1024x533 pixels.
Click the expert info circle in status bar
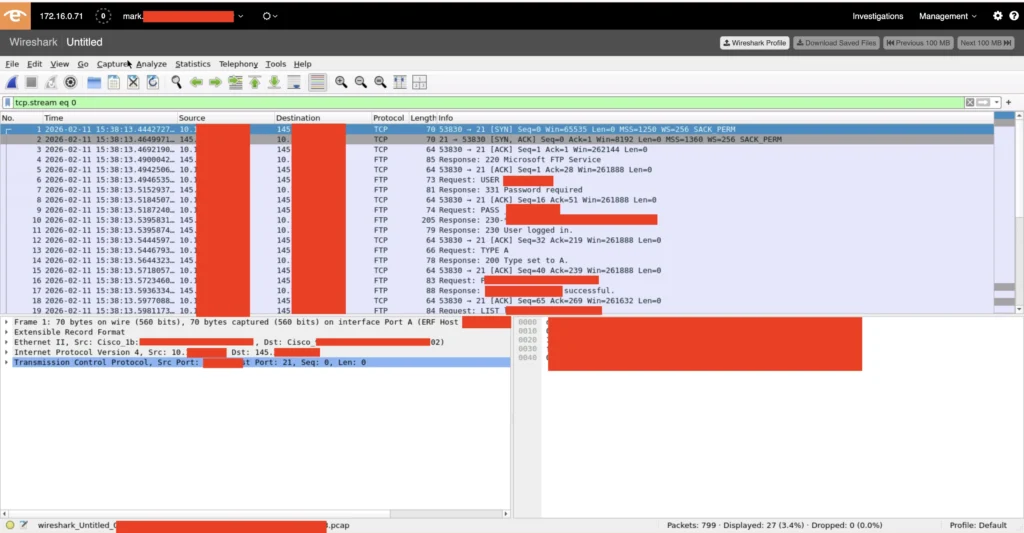10,525
